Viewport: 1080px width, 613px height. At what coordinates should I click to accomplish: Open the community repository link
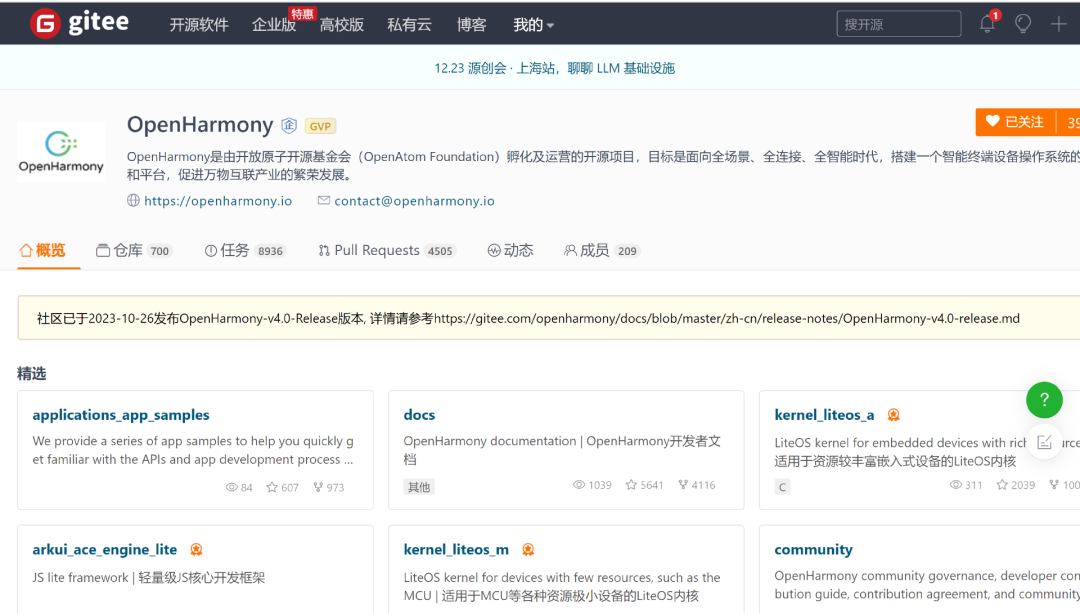[813, 549]
